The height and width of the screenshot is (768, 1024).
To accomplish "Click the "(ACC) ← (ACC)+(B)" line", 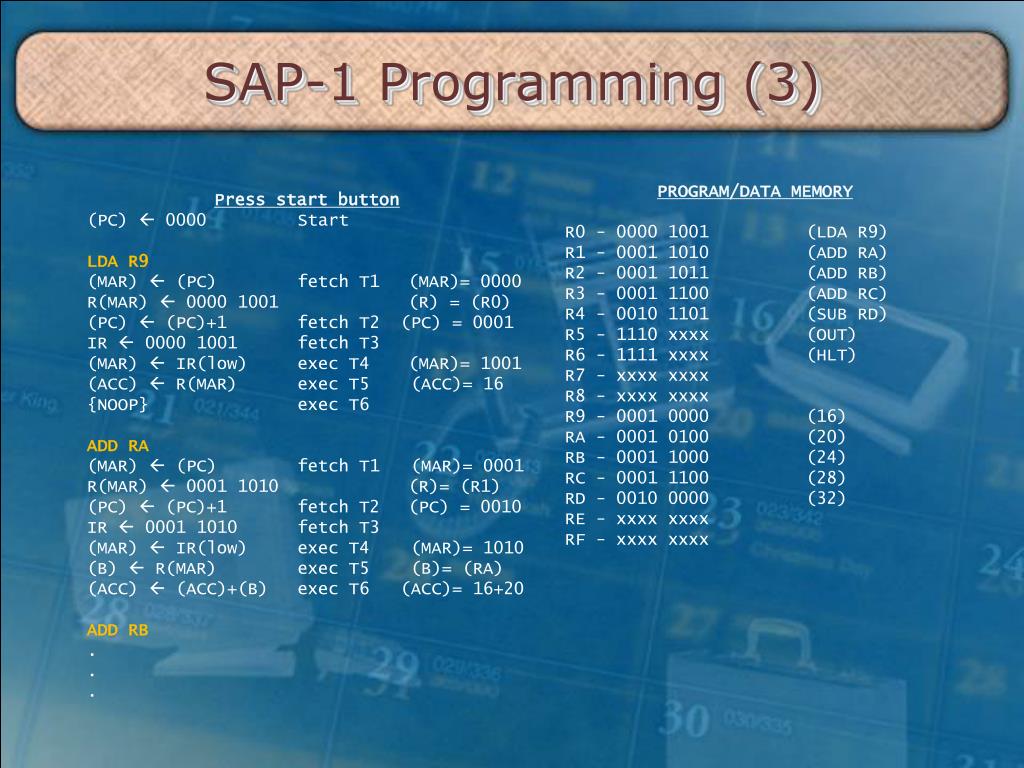I will [x=177, y=589].
